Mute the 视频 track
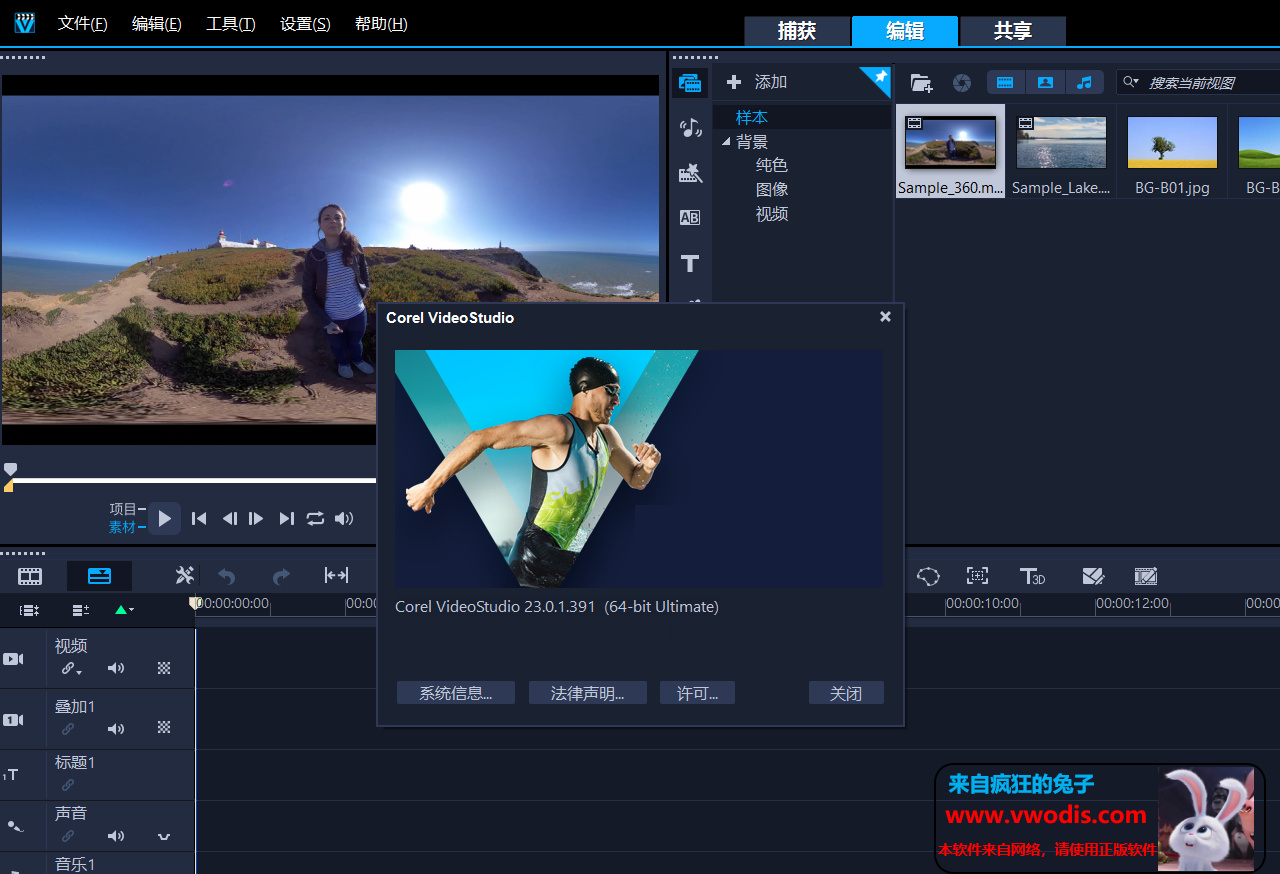1280x874 pixels. pyautogui.click(x=116, y=667)
